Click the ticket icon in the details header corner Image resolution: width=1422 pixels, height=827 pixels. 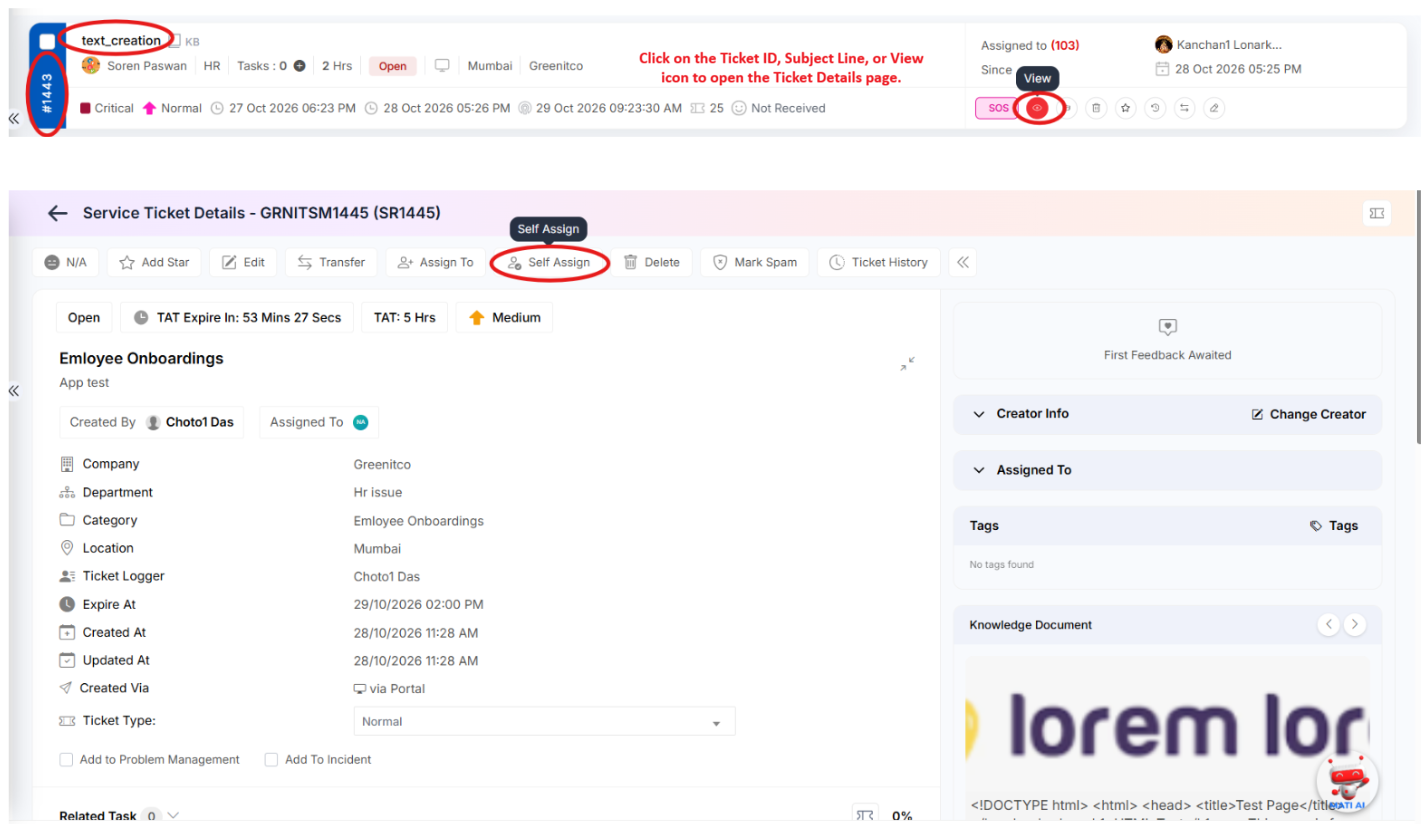pyautogui.click(x=1377, y=213)
